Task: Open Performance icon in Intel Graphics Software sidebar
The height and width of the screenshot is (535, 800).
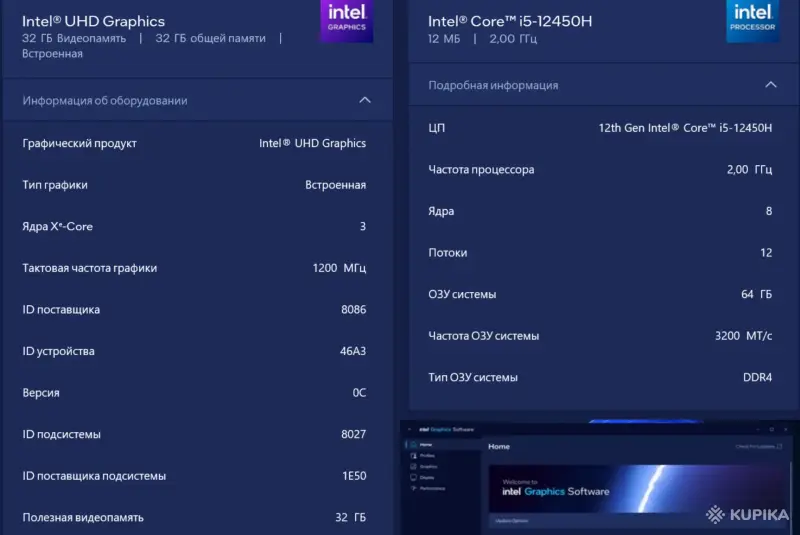Action: coord(413,489)
